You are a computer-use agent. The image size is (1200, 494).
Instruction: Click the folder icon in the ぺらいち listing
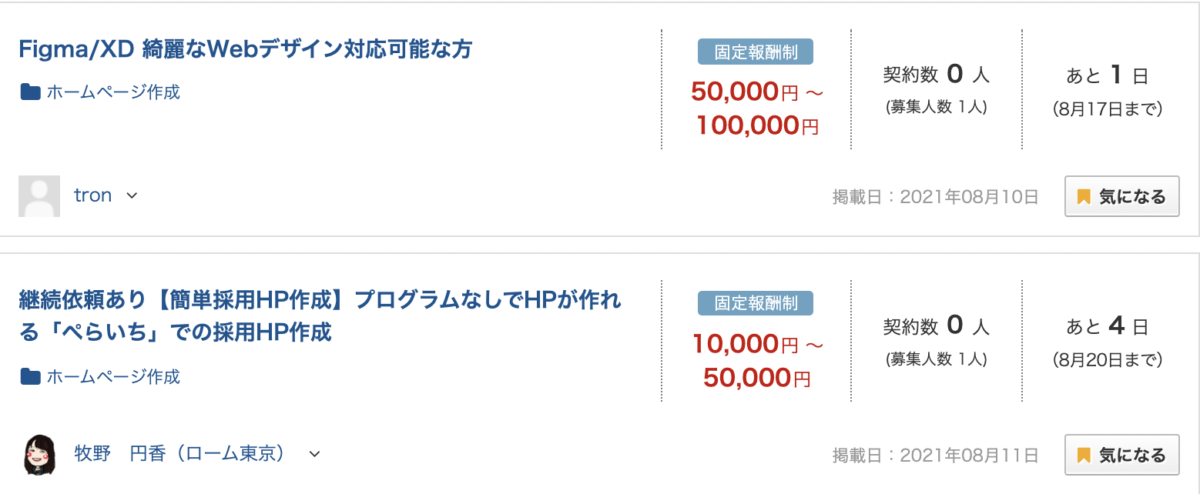point(30,377)
